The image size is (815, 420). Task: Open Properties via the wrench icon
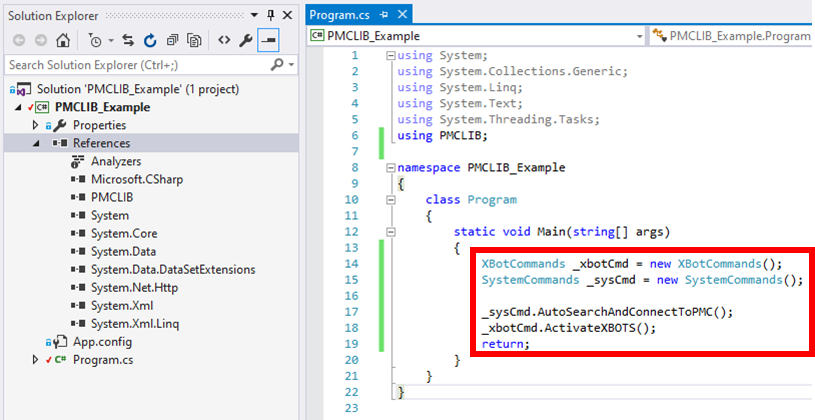pos(245,41)
